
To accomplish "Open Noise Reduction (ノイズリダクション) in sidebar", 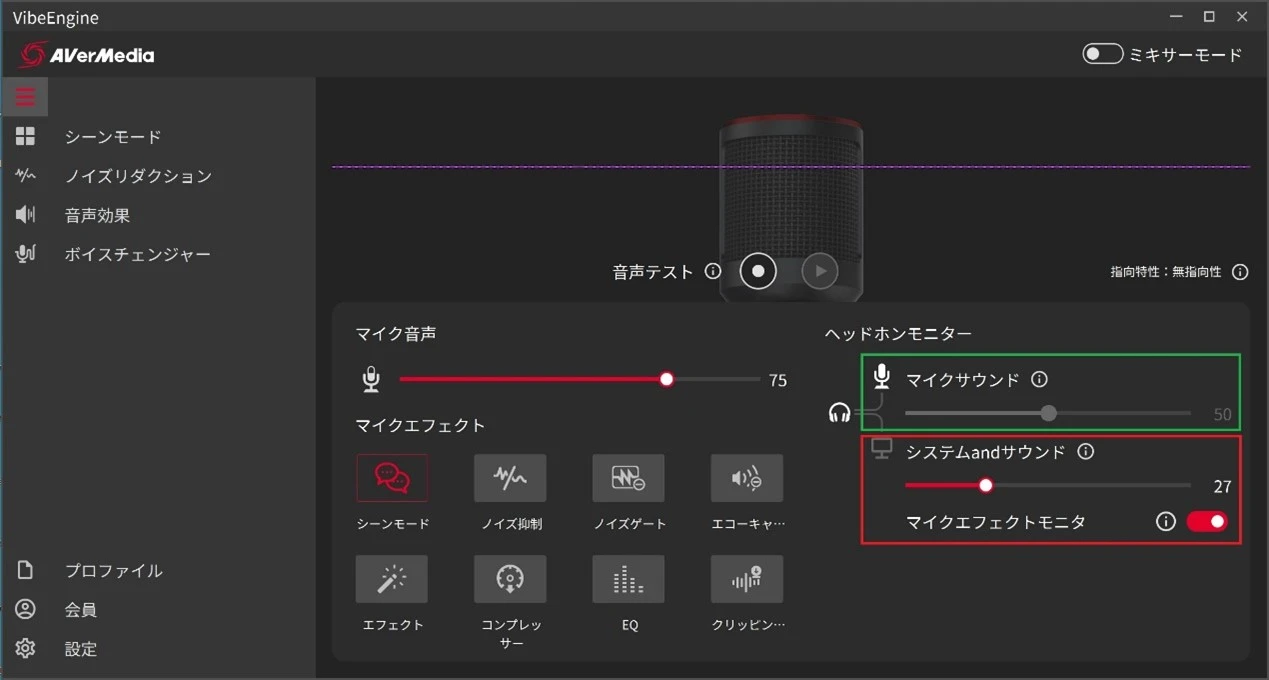I will tap(138, 176).
